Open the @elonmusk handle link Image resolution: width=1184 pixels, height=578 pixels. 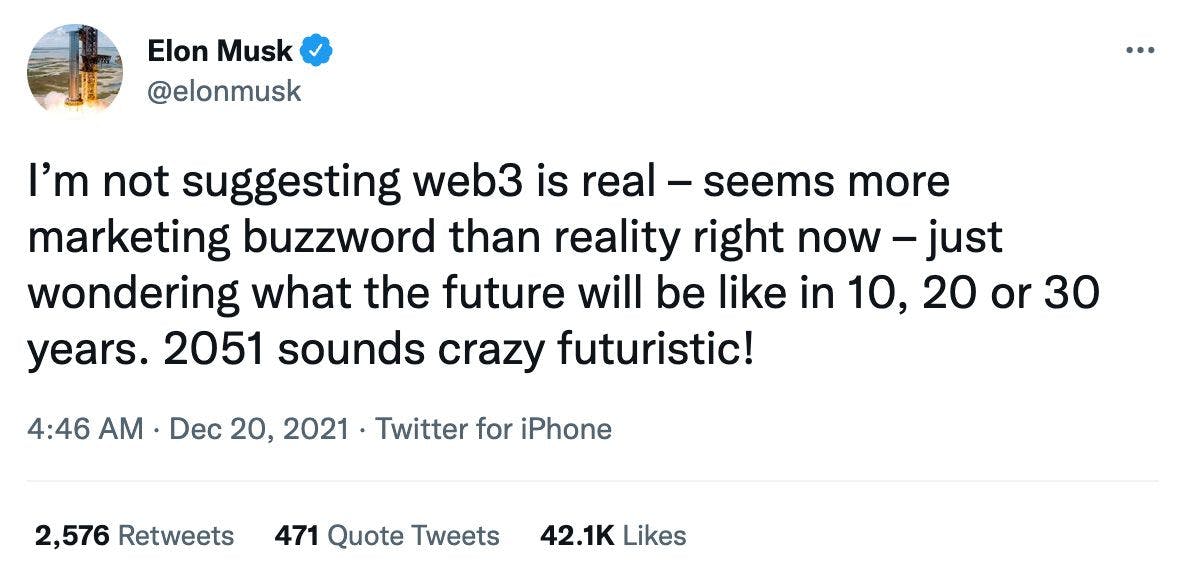click(x=223, y=92)
